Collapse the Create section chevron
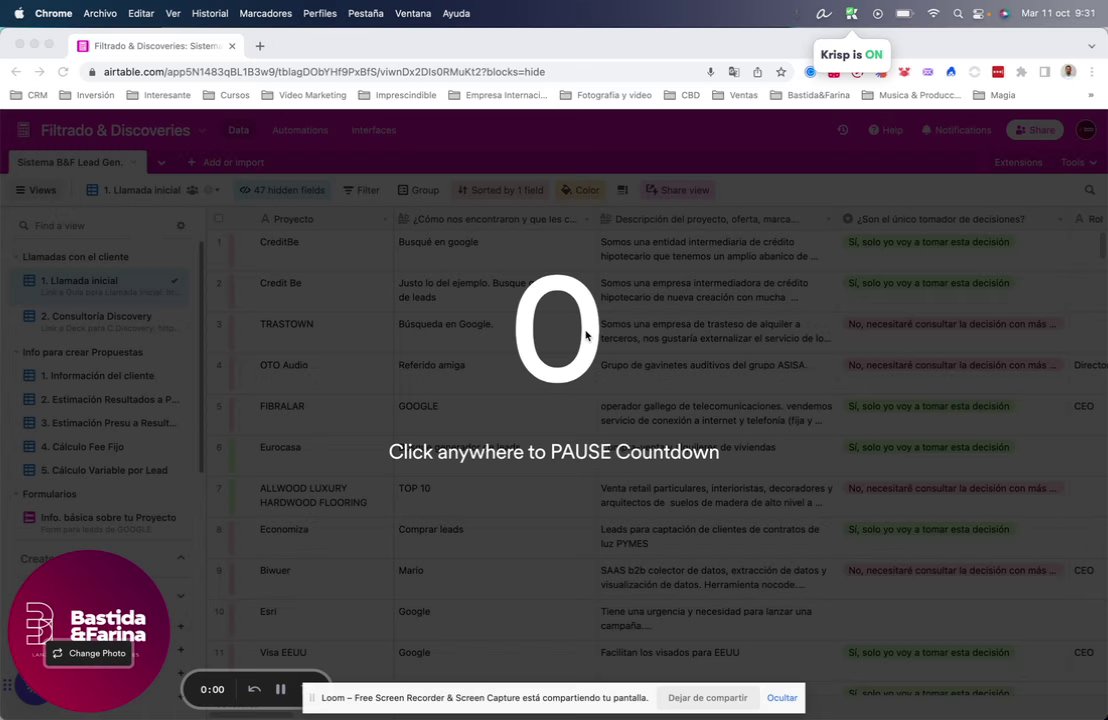The image size is (1108, 720). click(x=181, y=558)
